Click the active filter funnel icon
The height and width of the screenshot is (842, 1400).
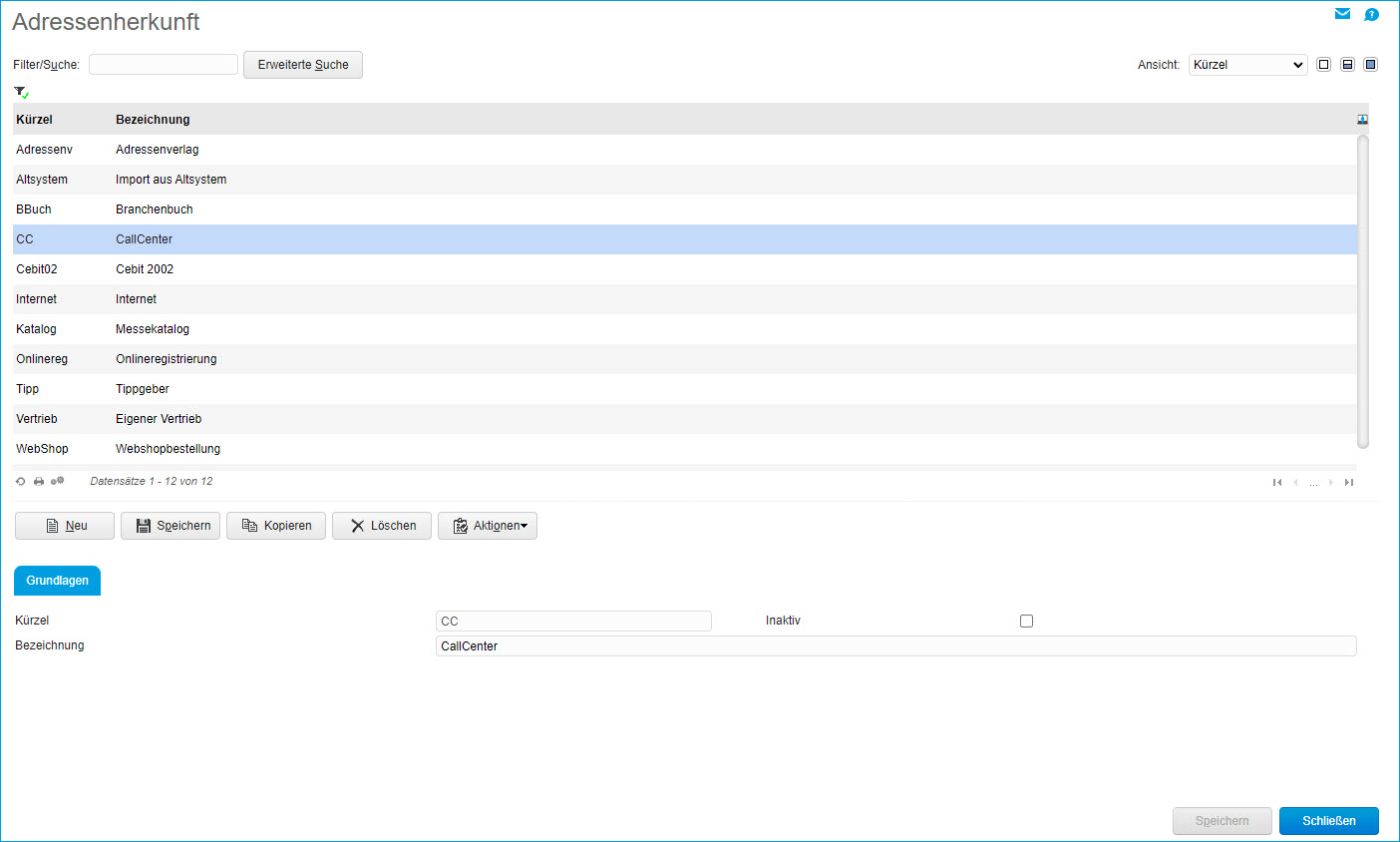click(21, 93)
